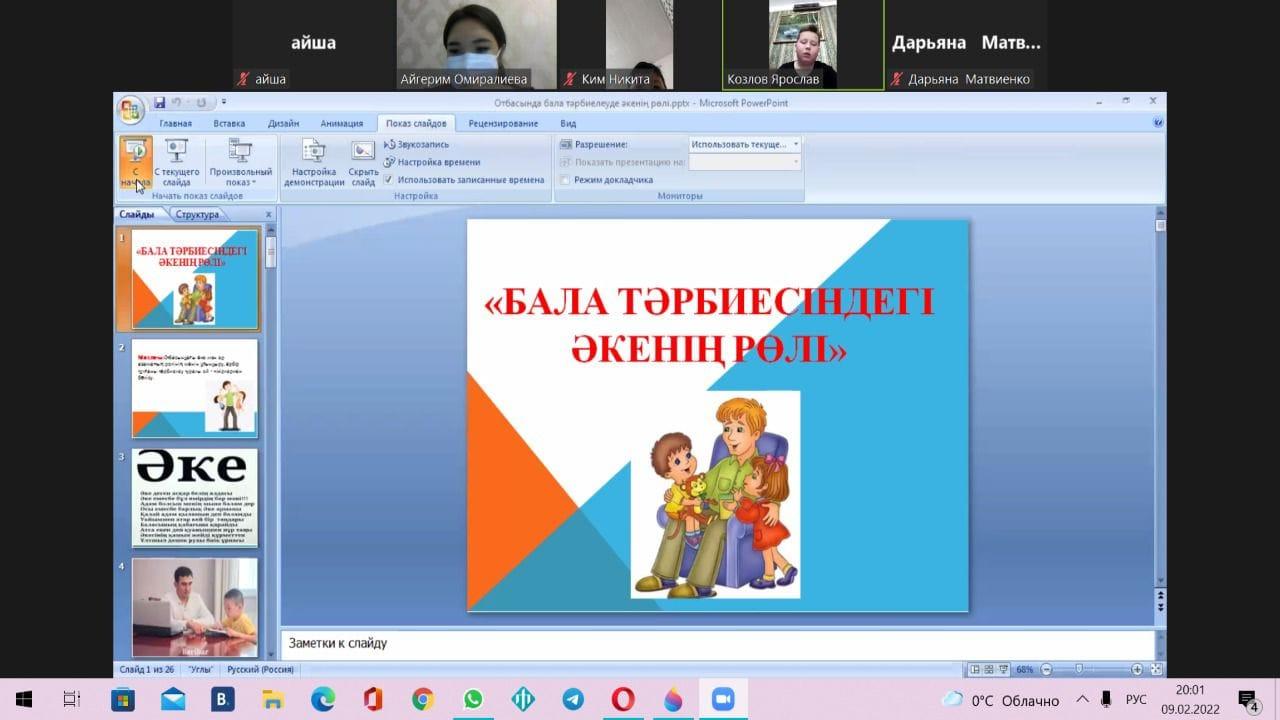Click Звукозапись to record narration

click(416, 144)
